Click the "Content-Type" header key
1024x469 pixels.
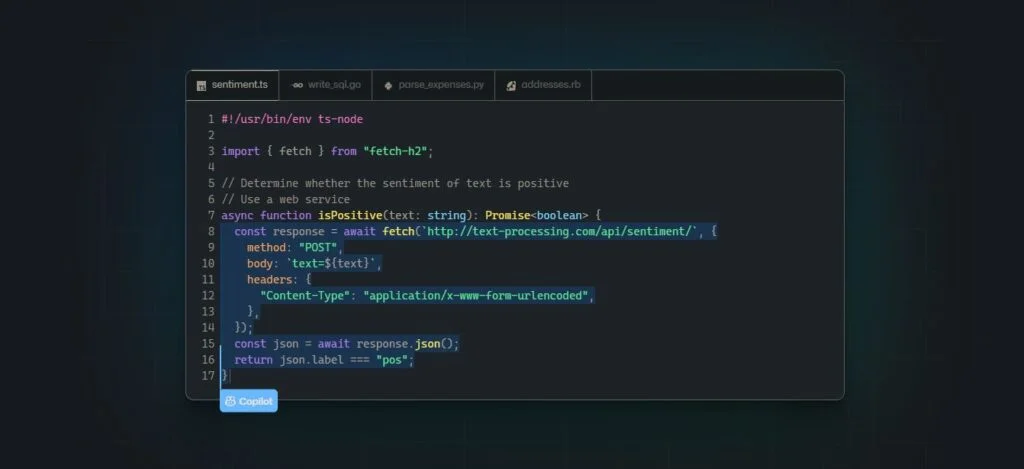(305, 295)
